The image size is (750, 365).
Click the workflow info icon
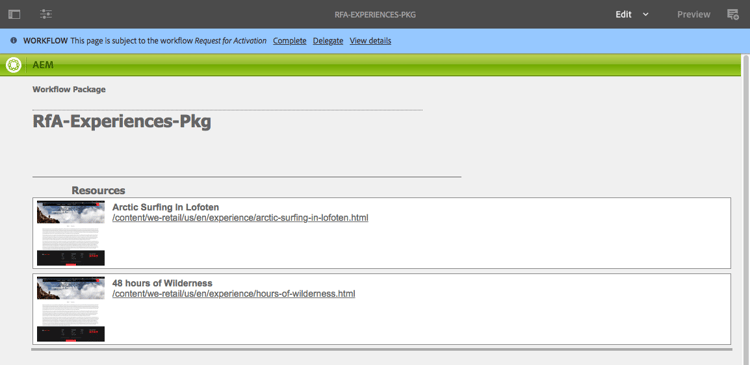click(13, 41)
